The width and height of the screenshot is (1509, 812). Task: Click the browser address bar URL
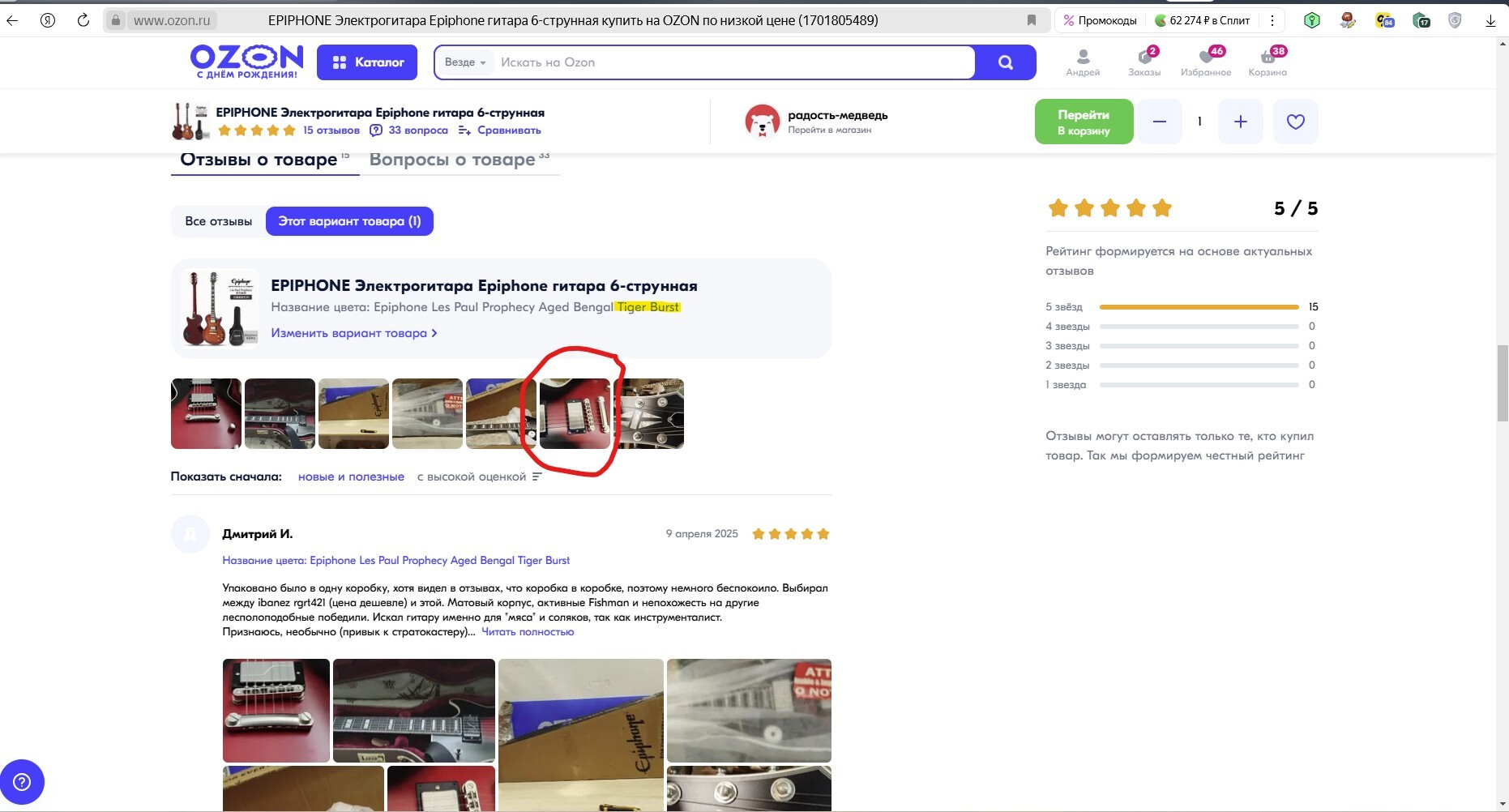coord(172,20)
